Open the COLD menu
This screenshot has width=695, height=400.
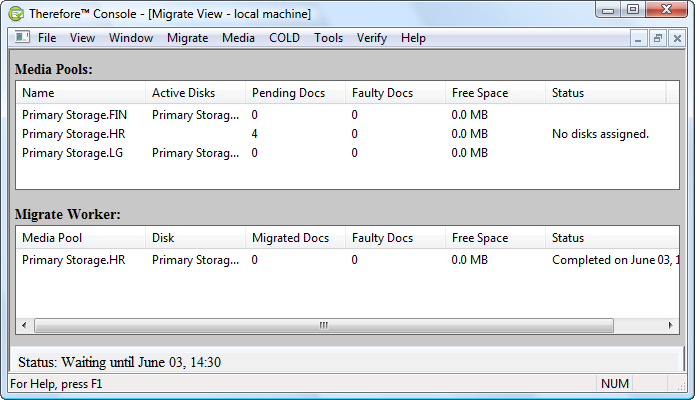(284, 38)
